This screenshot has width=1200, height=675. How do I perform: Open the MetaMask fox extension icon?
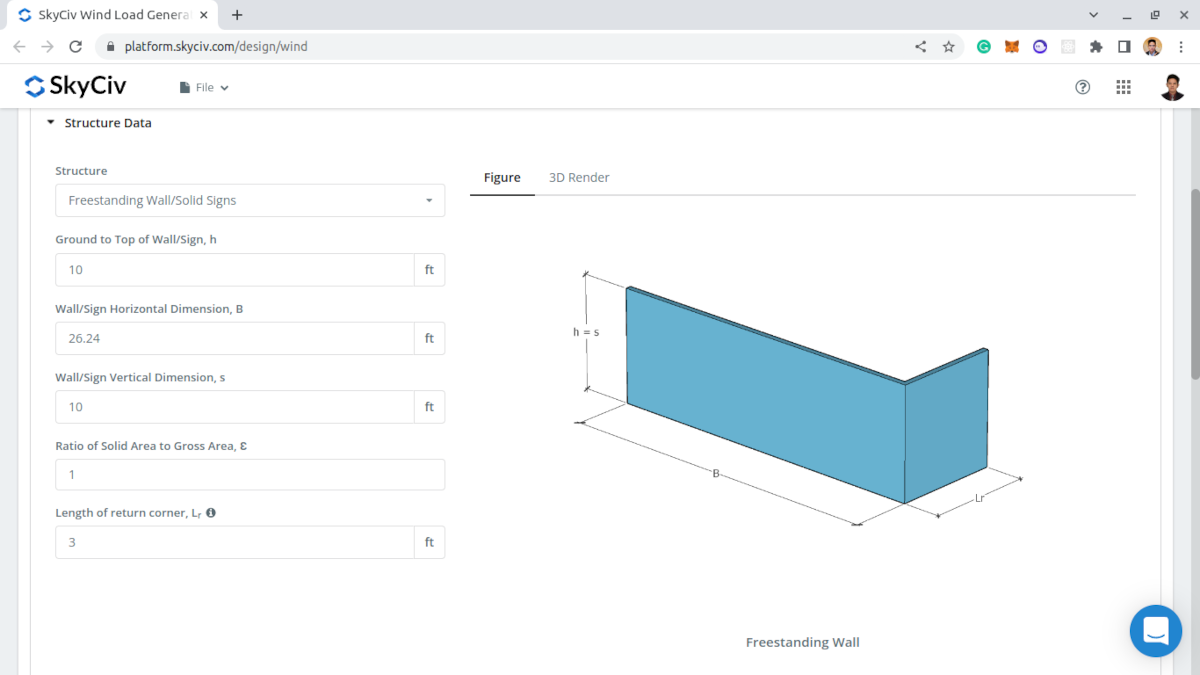click(x=1012, y=46)
